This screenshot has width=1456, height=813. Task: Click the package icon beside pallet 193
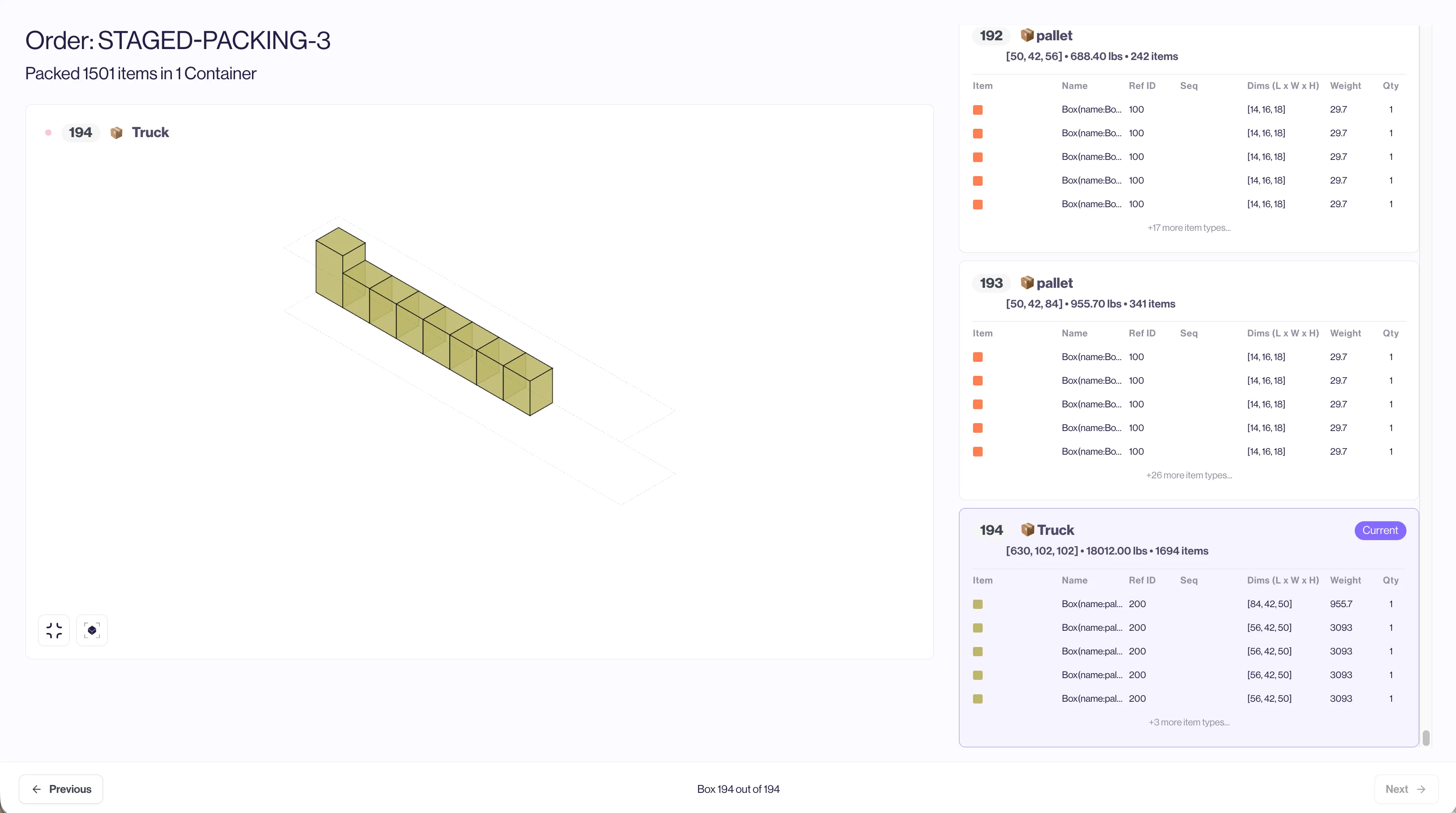[x=1027, y=283]
